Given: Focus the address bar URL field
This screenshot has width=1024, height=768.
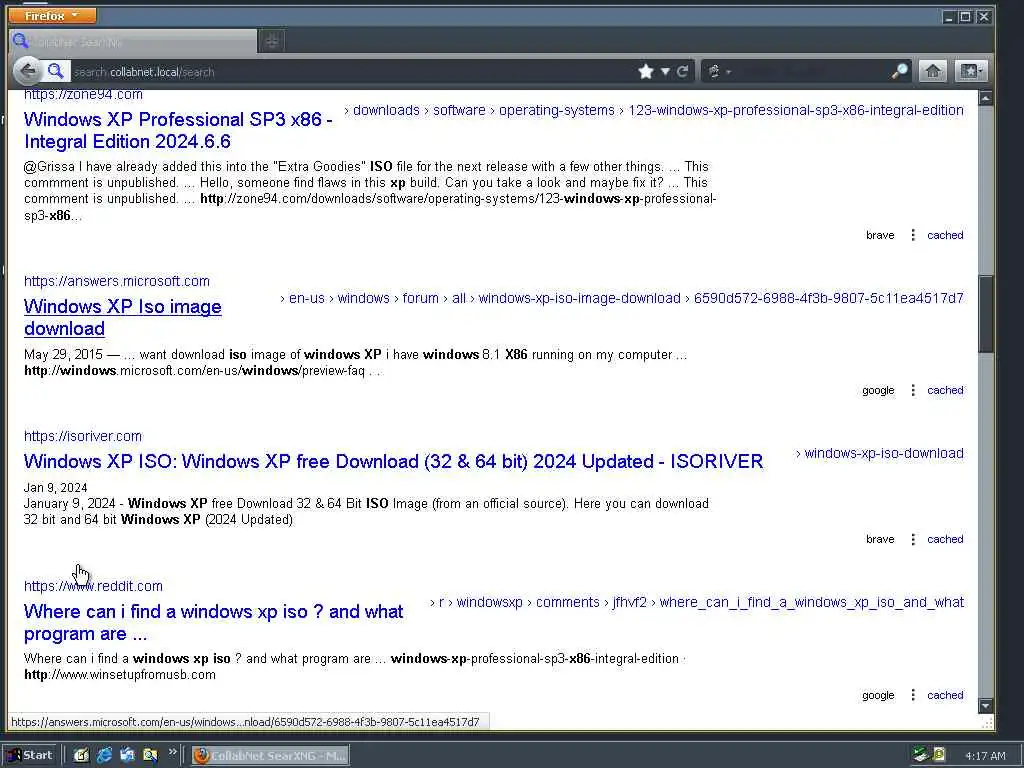Looking at the screenshot, I should tap(353, 72).
